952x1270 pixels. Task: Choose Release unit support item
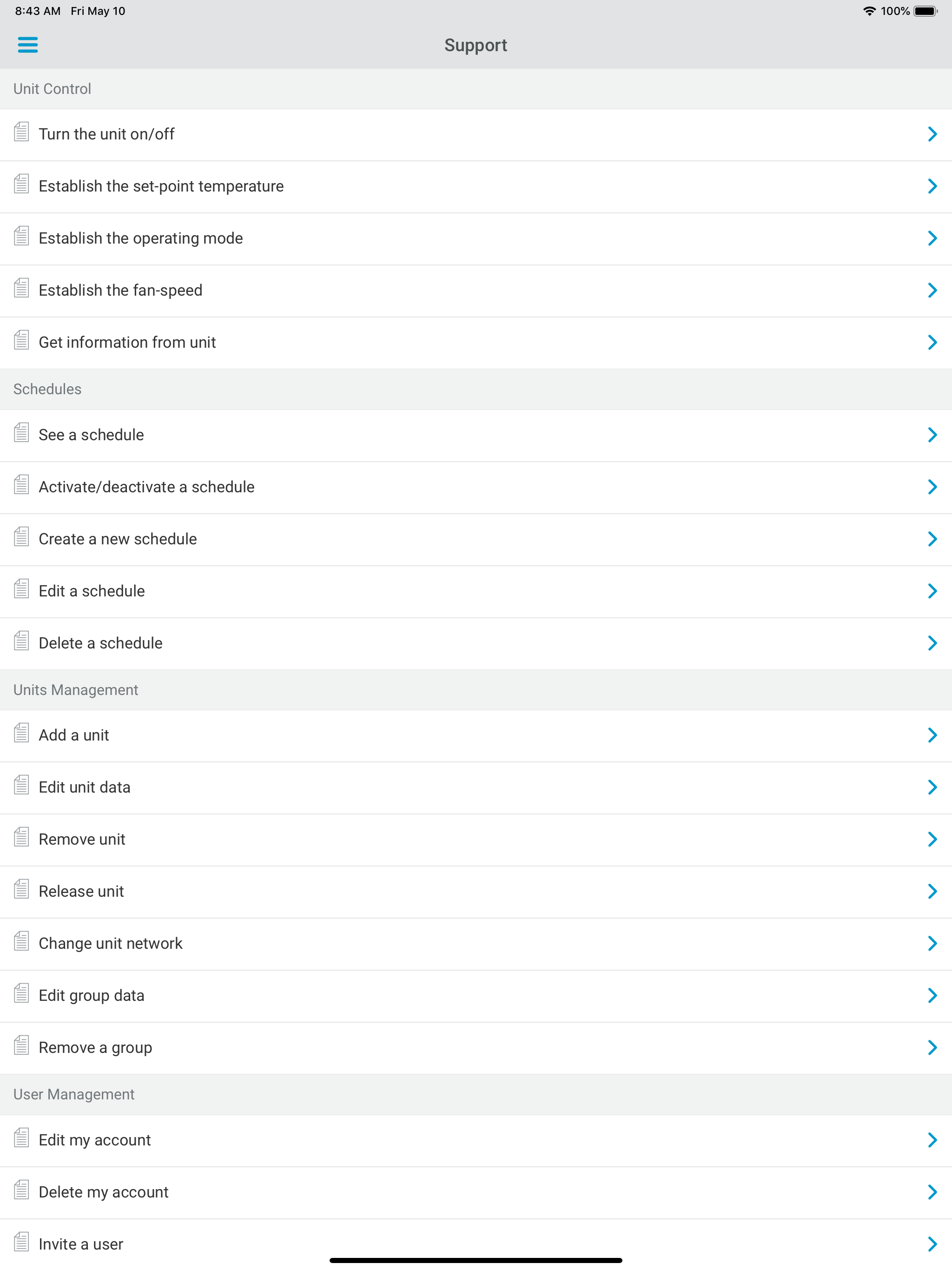(x=476, y=892)
